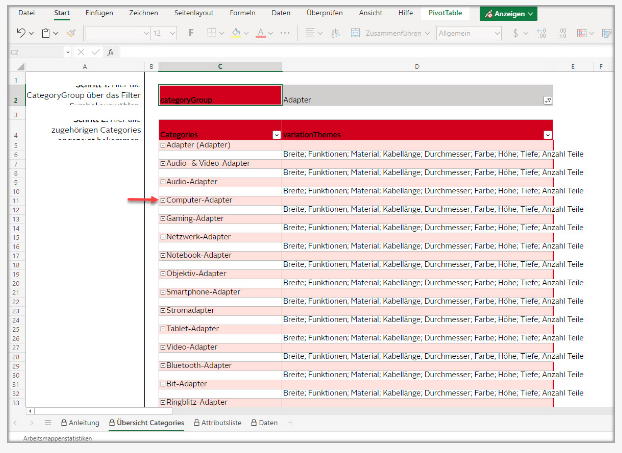Collapse the Bluetooth-Adapter row group
Viewport: 622px width, 453px height.
pyautogui.click(x=163, y=365)
